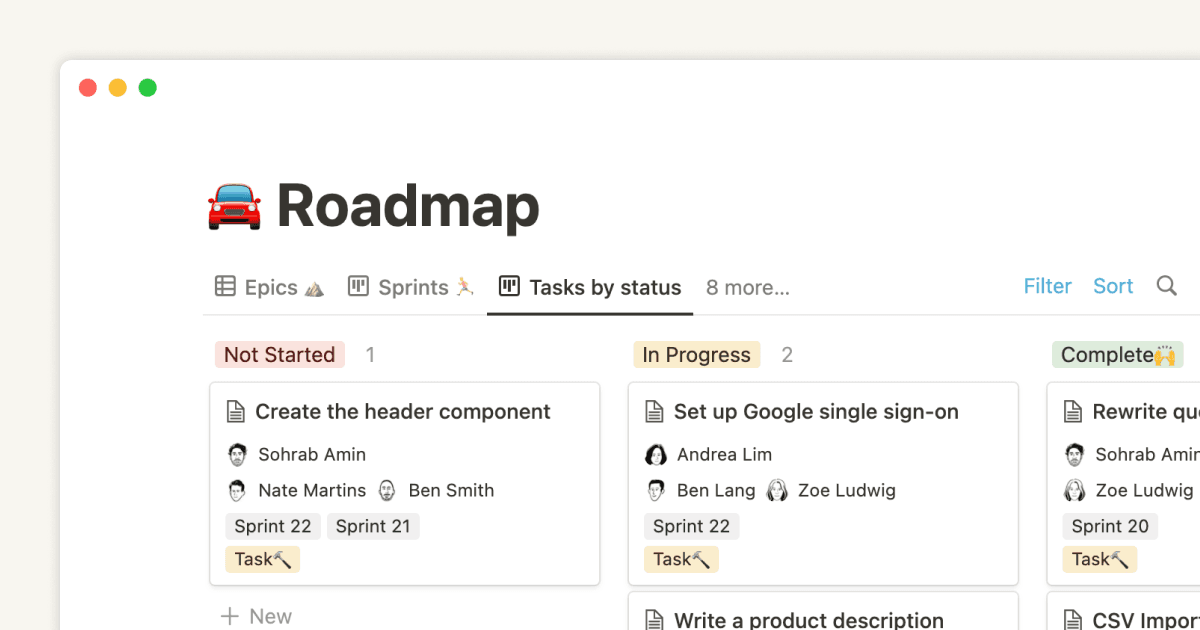Click the board icon beside Sprints
1200x630 pixels.
[x=357, y=286]
